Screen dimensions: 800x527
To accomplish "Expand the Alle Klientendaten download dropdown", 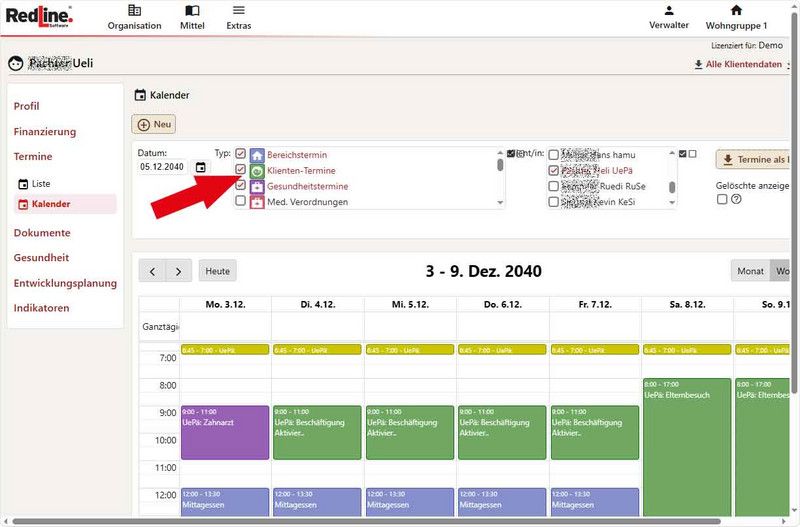I will pyautogui.click(x=741, y=64).
